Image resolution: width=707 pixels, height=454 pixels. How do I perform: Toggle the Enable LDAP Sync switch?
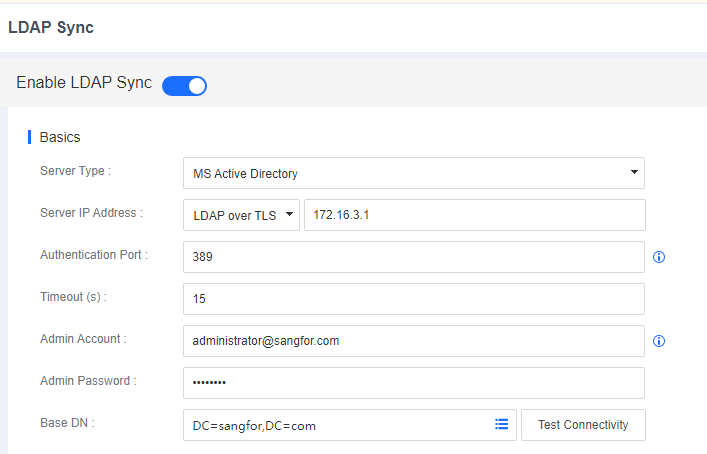coord(184,85)
